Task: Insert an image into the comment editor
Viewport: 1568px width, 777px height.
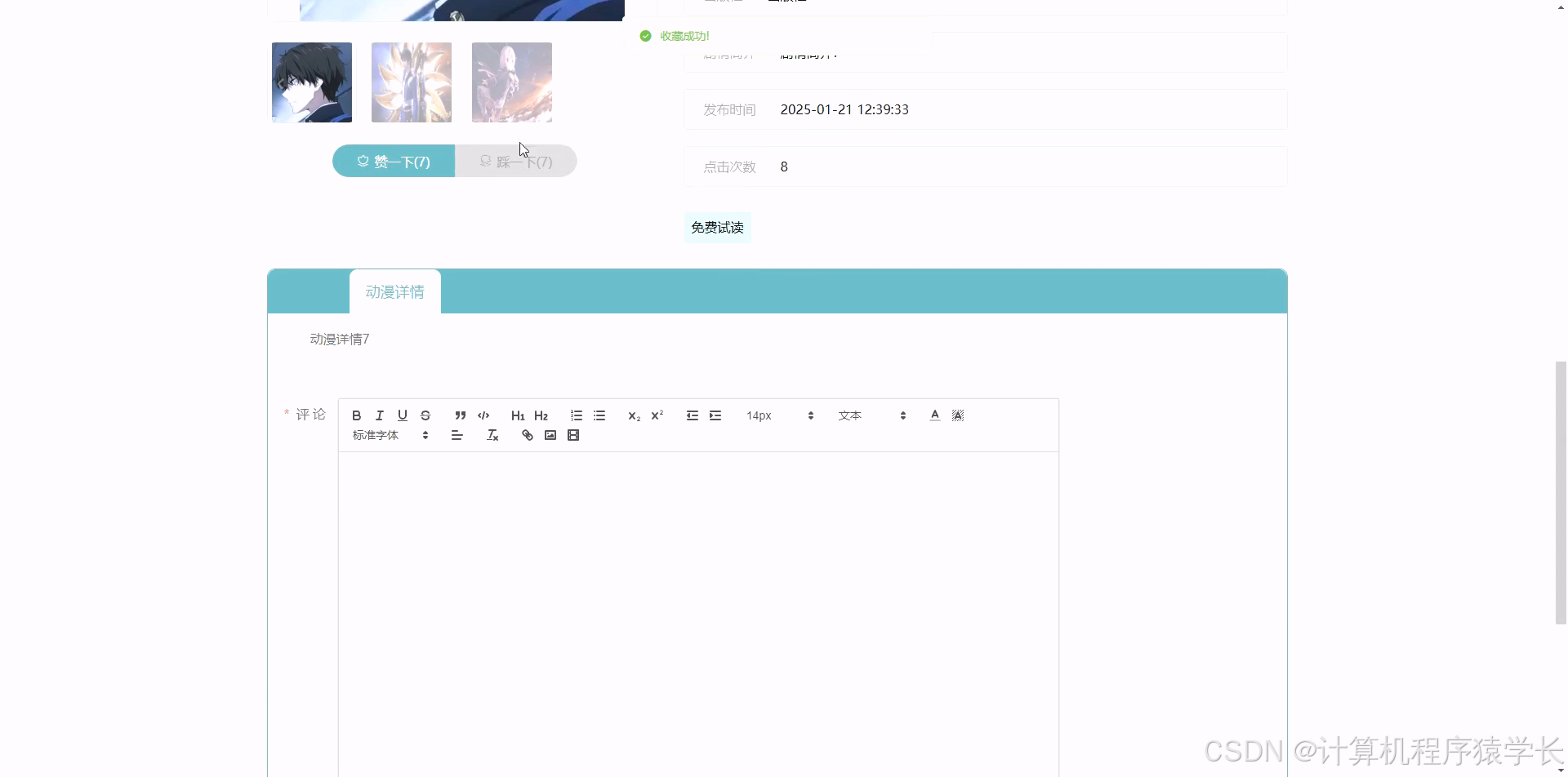Action: coord(550,435)
